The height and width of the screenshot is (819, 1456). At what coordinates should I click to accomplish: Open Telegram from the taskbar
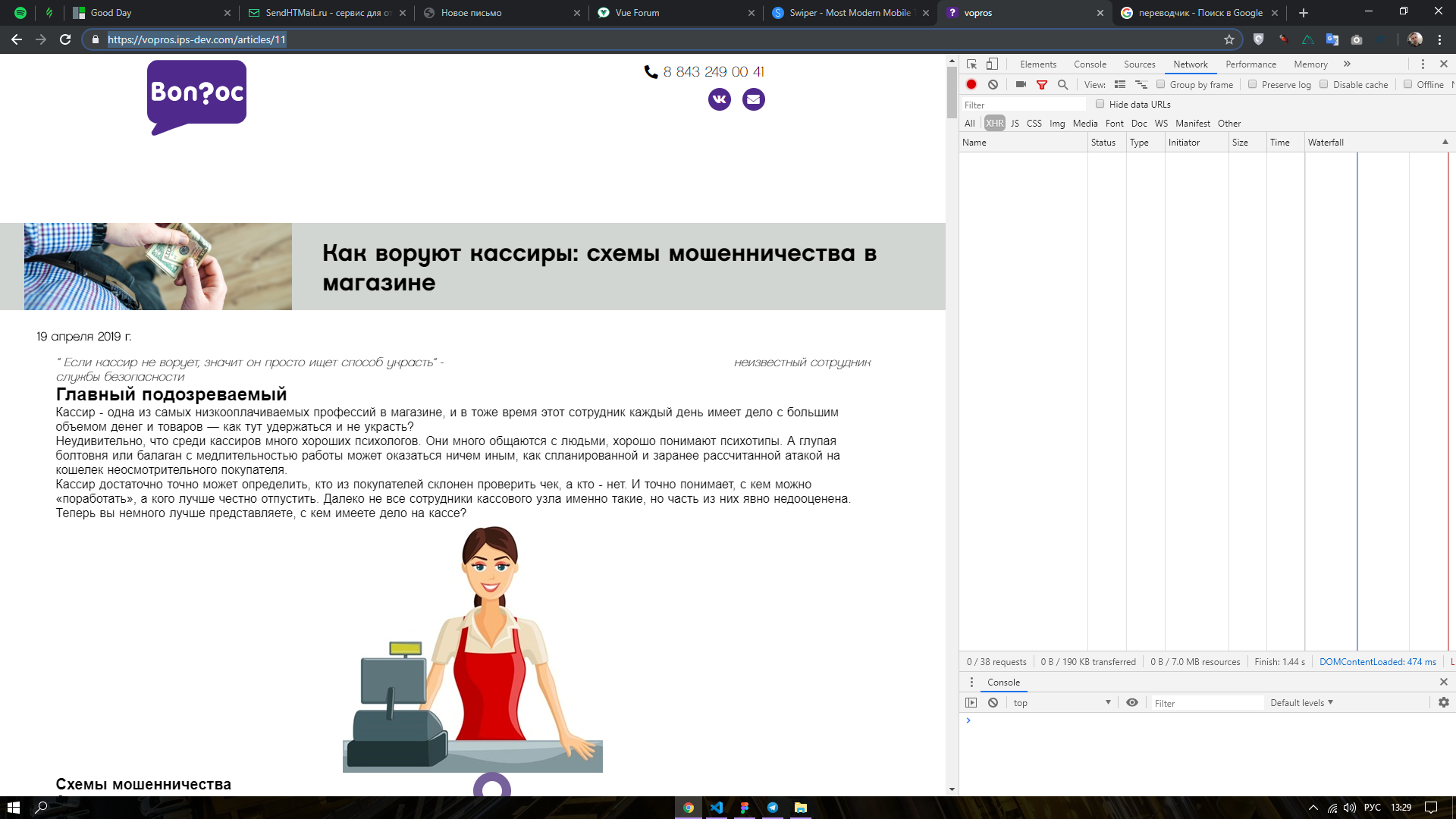click(773, 808)
